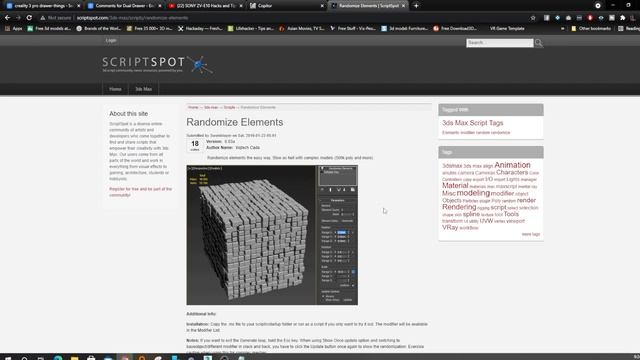Open the red extension icon in toolbar

590,18
